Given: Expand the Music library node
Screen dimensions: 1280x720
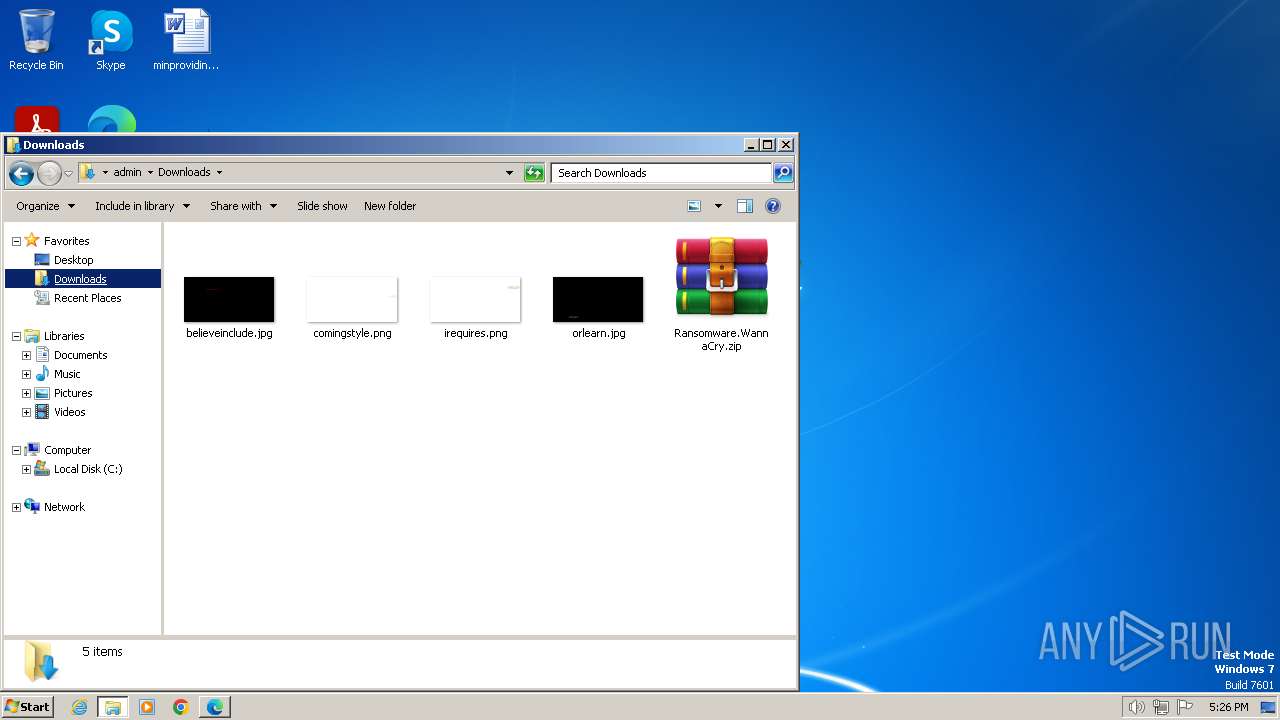Looking at the screenshot, I should (x=26, y=374).
